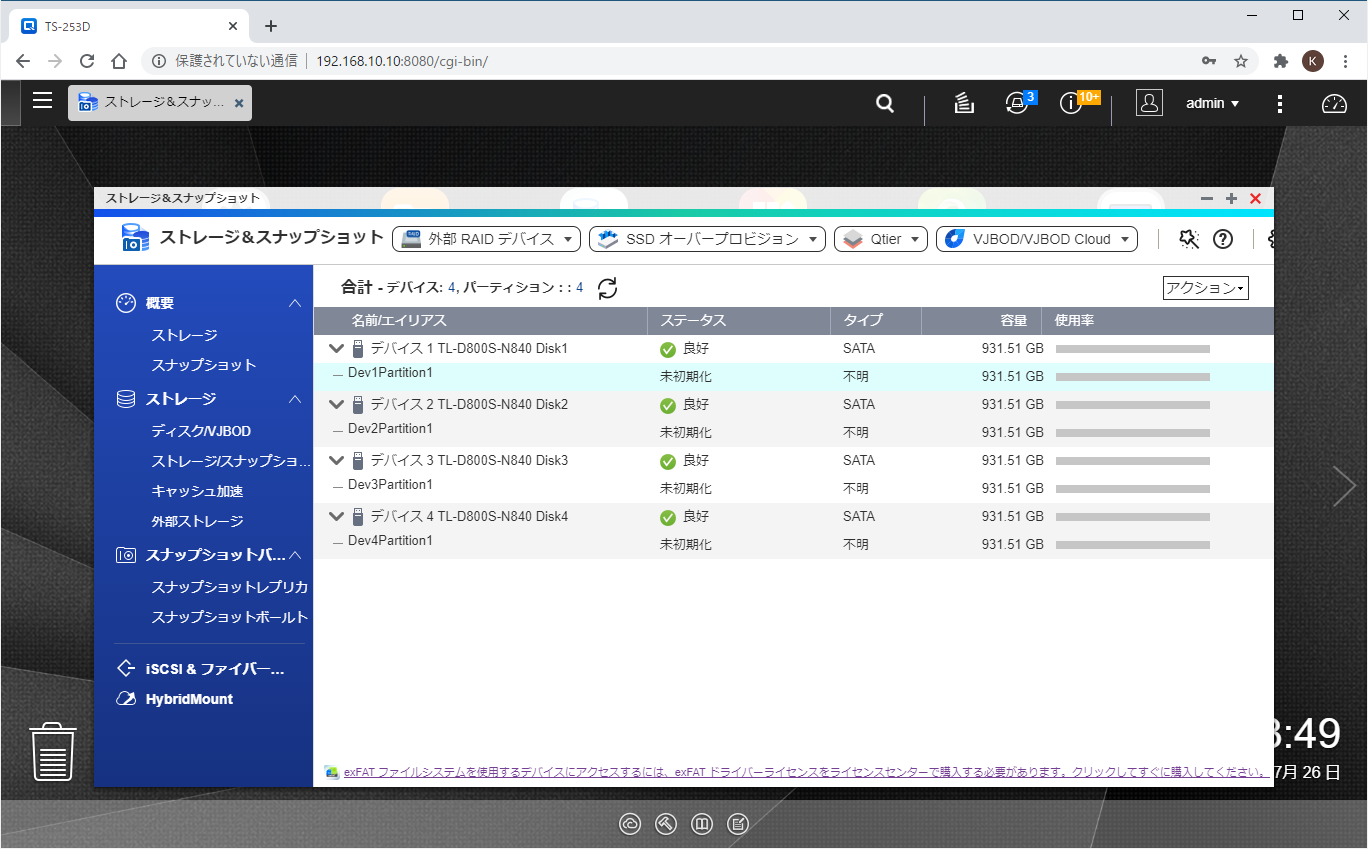The image size is (1368, 849).
Task: Open the QTS search magnifier icon
Action: click(885, 103)
